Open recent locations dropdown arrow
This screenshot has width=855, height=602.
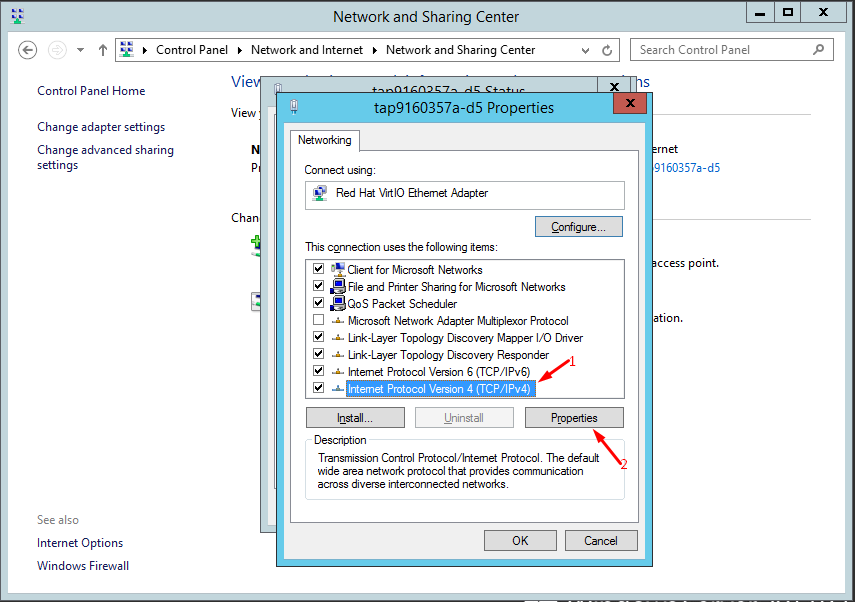click(x=80, y=50)
